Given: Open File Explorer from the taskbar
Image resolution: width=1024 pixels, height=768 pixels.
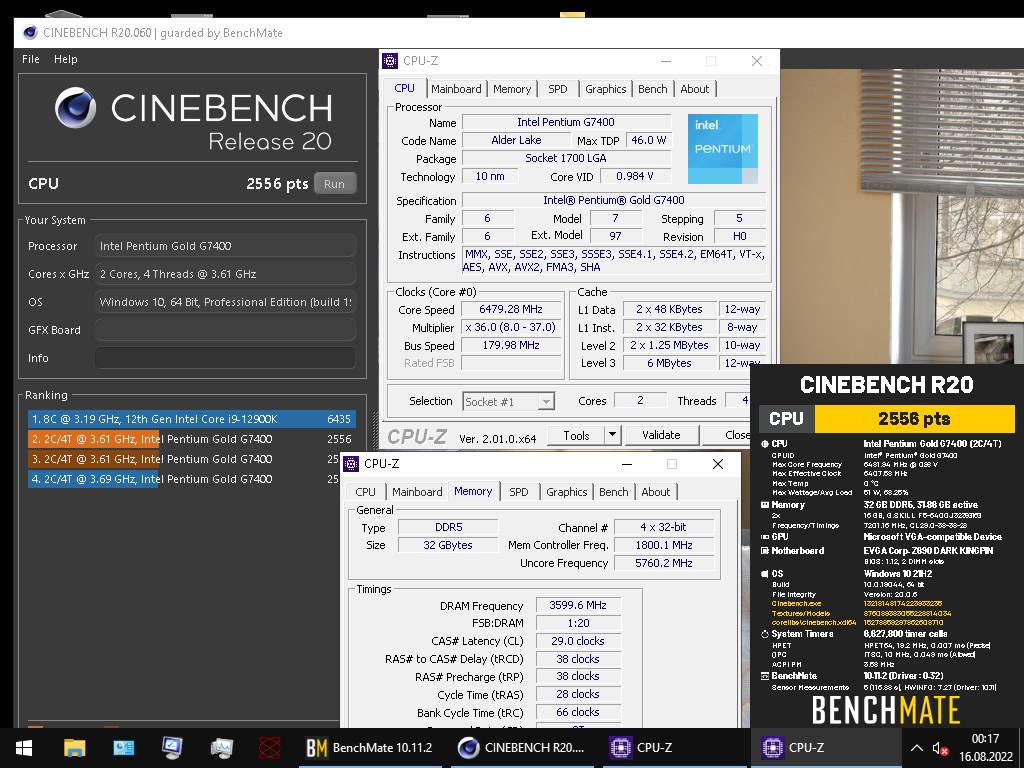Looking at the screenshot, I should (74, 748).
